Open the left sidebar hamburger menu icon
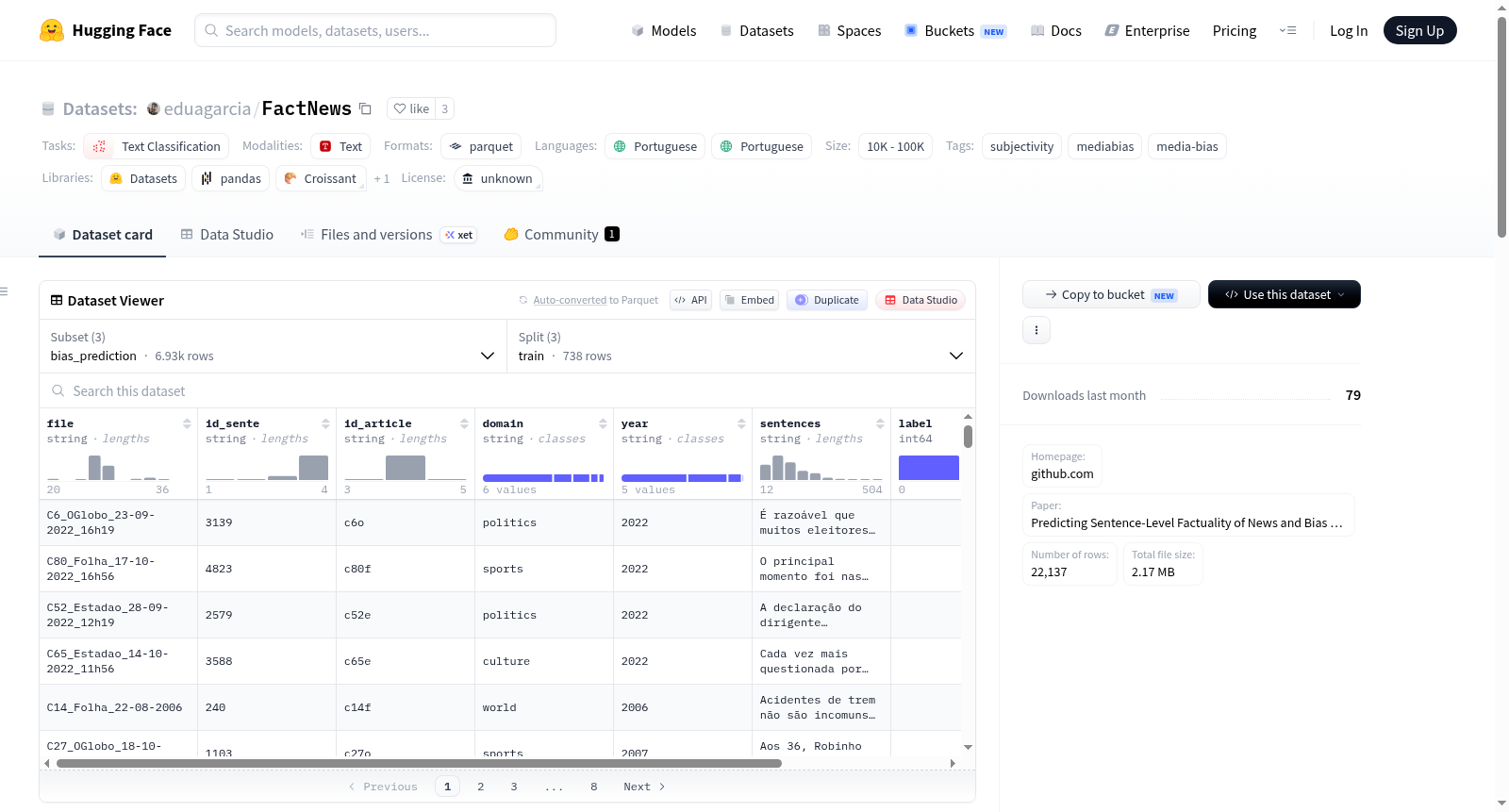This screenshot has height=812, width=1509. point(4,291)
